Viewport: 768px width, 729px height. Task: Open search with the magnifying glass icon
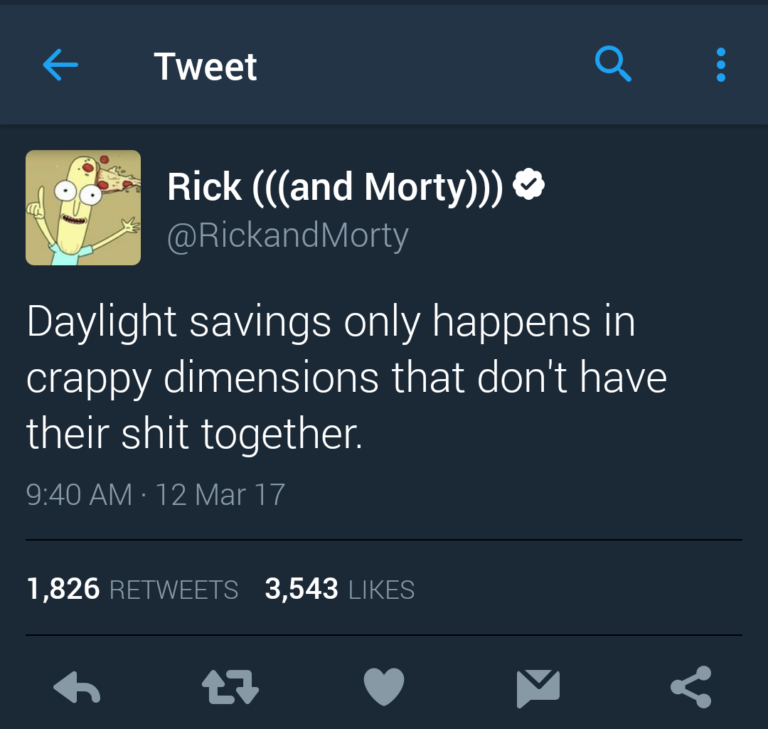pos(613,64)
